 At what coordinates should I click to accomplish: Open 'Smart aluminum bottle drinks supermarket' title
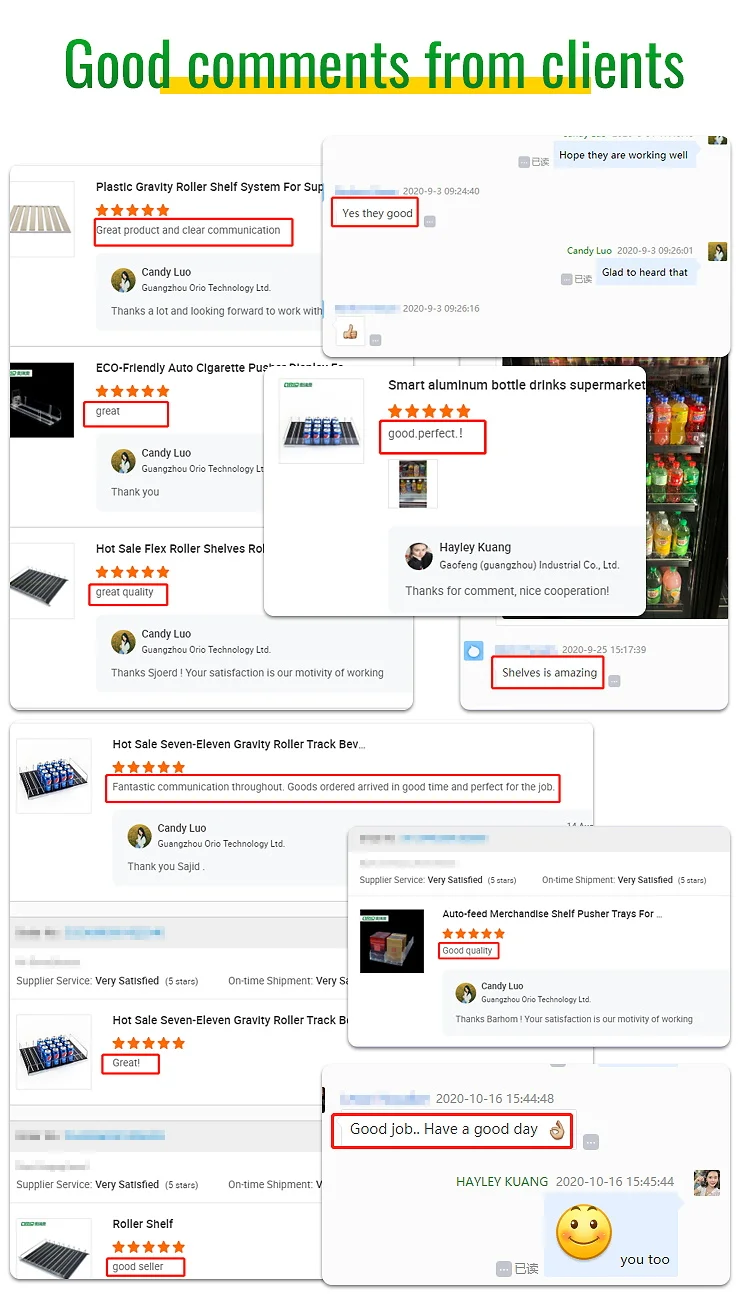517,384
